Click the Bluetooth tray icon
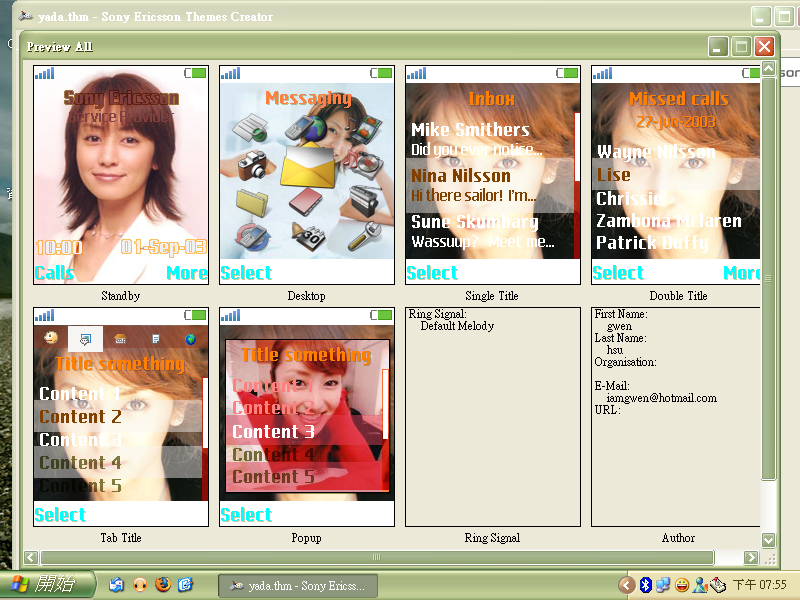The width and height of the screenshot is (800, 600). point(645,585)
